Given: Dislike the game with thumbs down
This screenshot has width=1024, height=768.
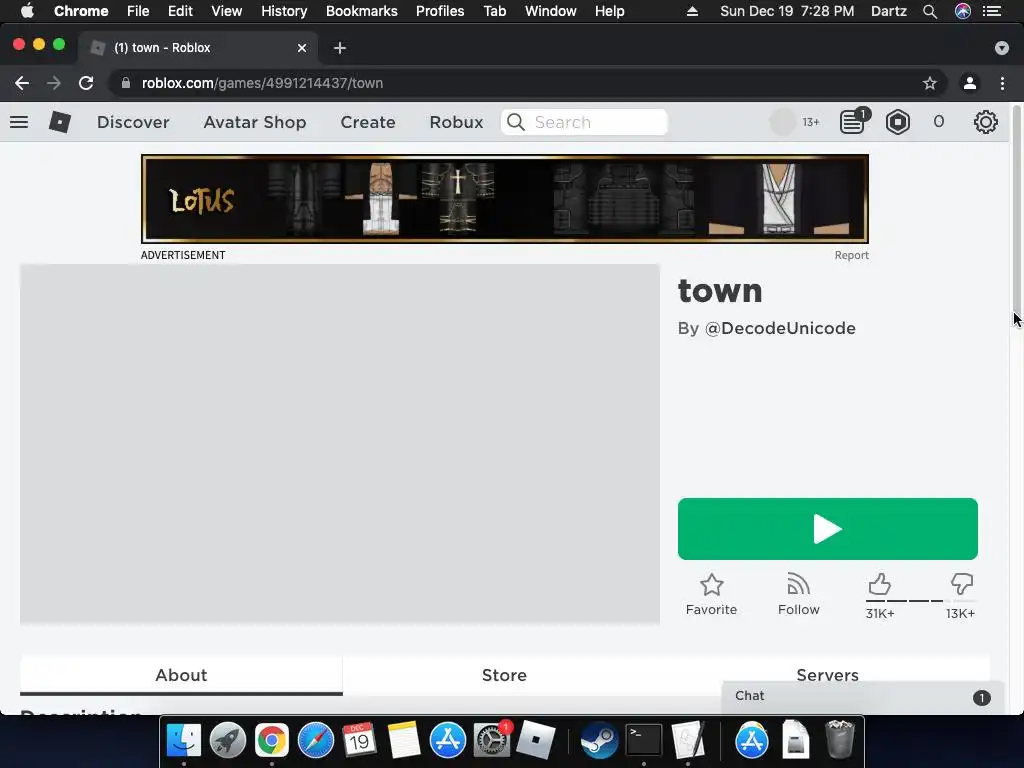Looking at the screenshot, I should coord(961,583).
